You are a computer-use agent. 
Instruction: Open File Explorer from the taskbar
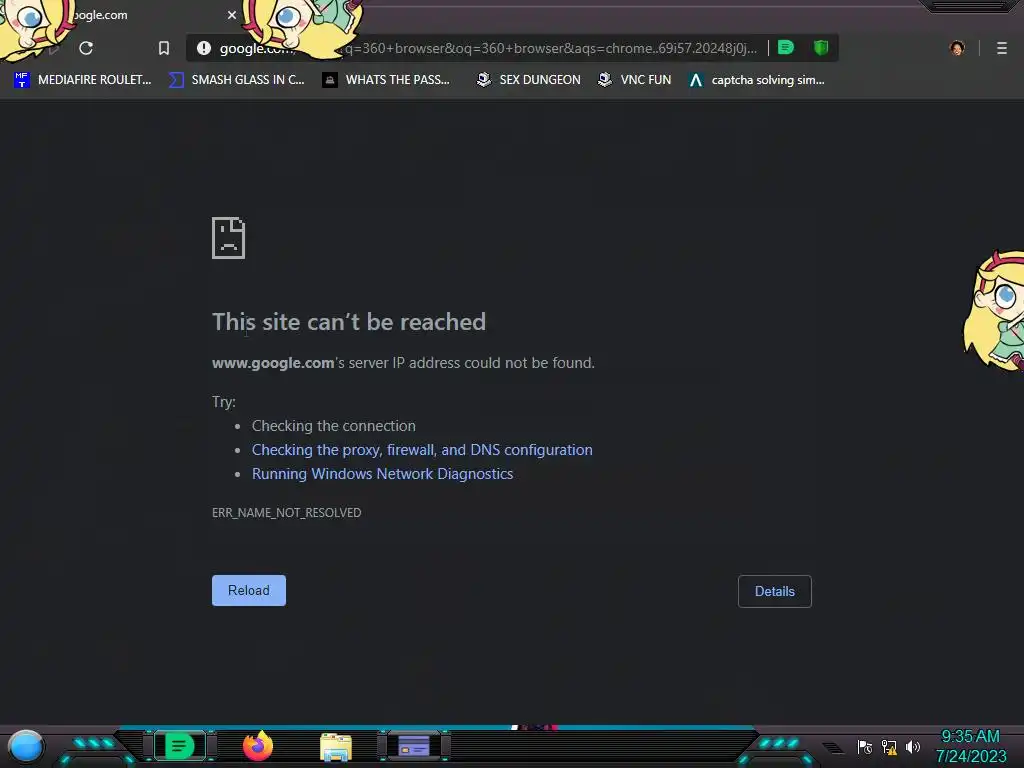[x=336, y=747]
